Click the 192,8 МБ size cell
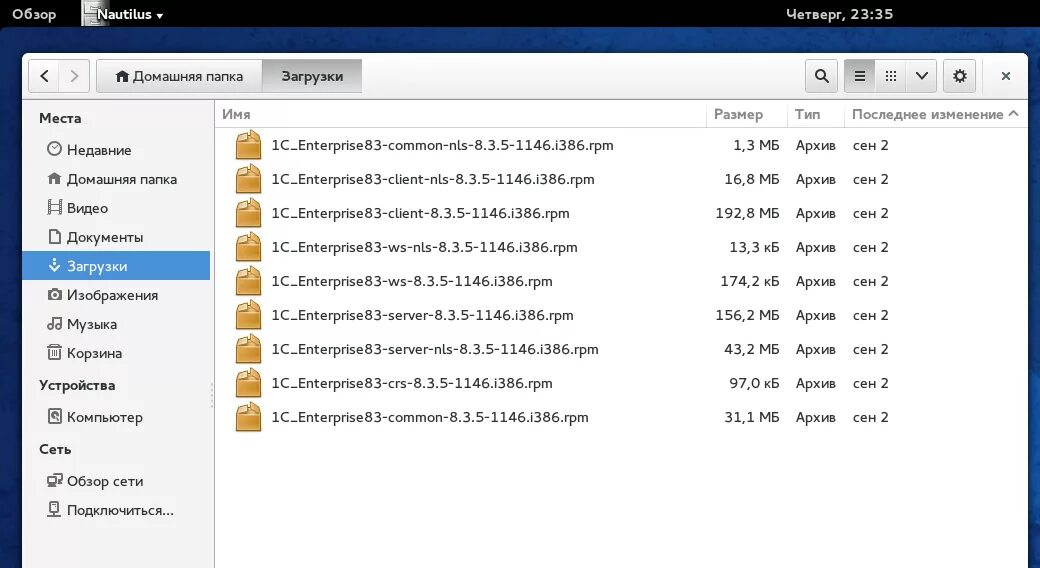This screenshot has height=568, width=1040. click(747, 213)
